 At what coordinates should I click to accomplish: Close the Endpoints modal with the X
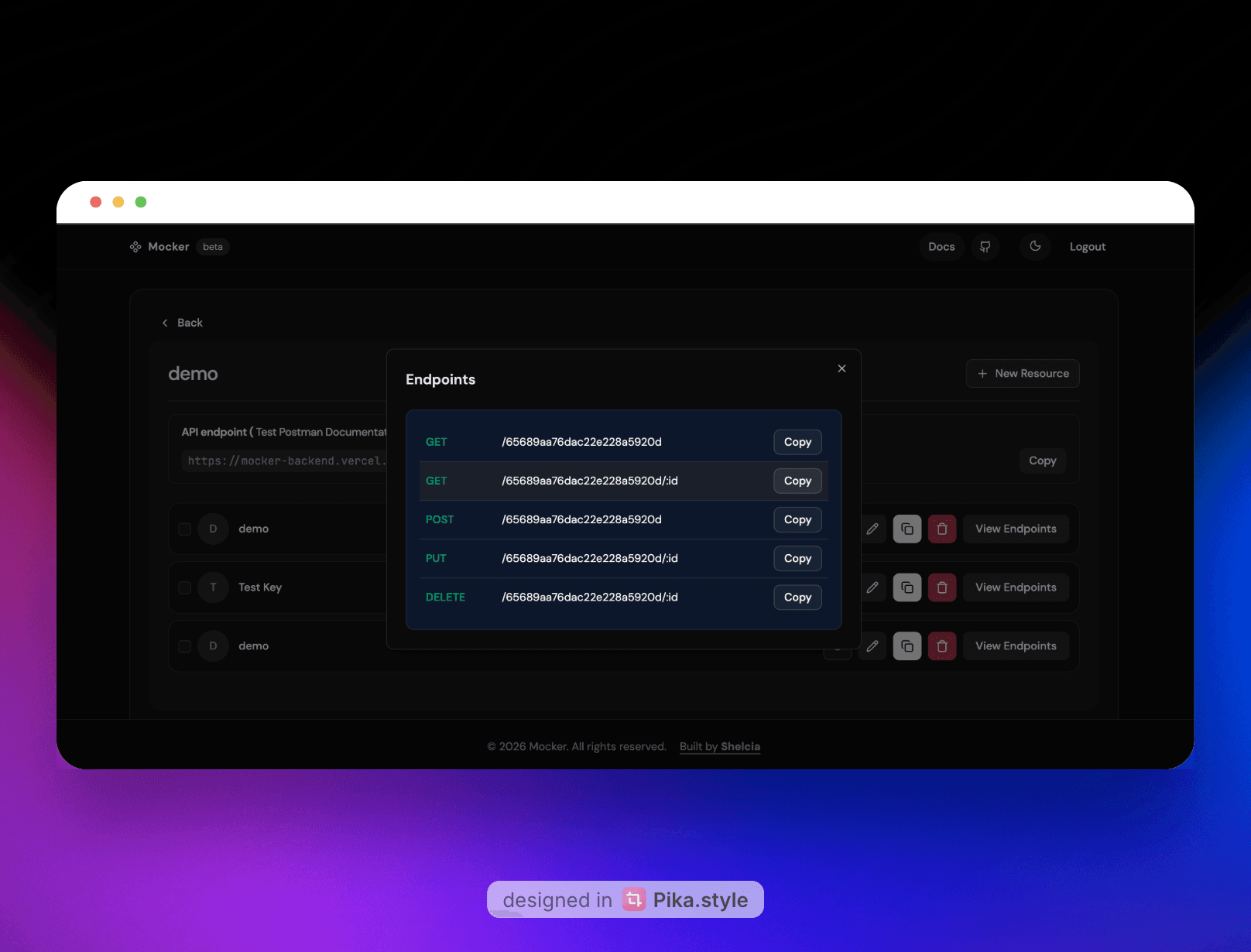pyautogui.click(x=841, y=368)
